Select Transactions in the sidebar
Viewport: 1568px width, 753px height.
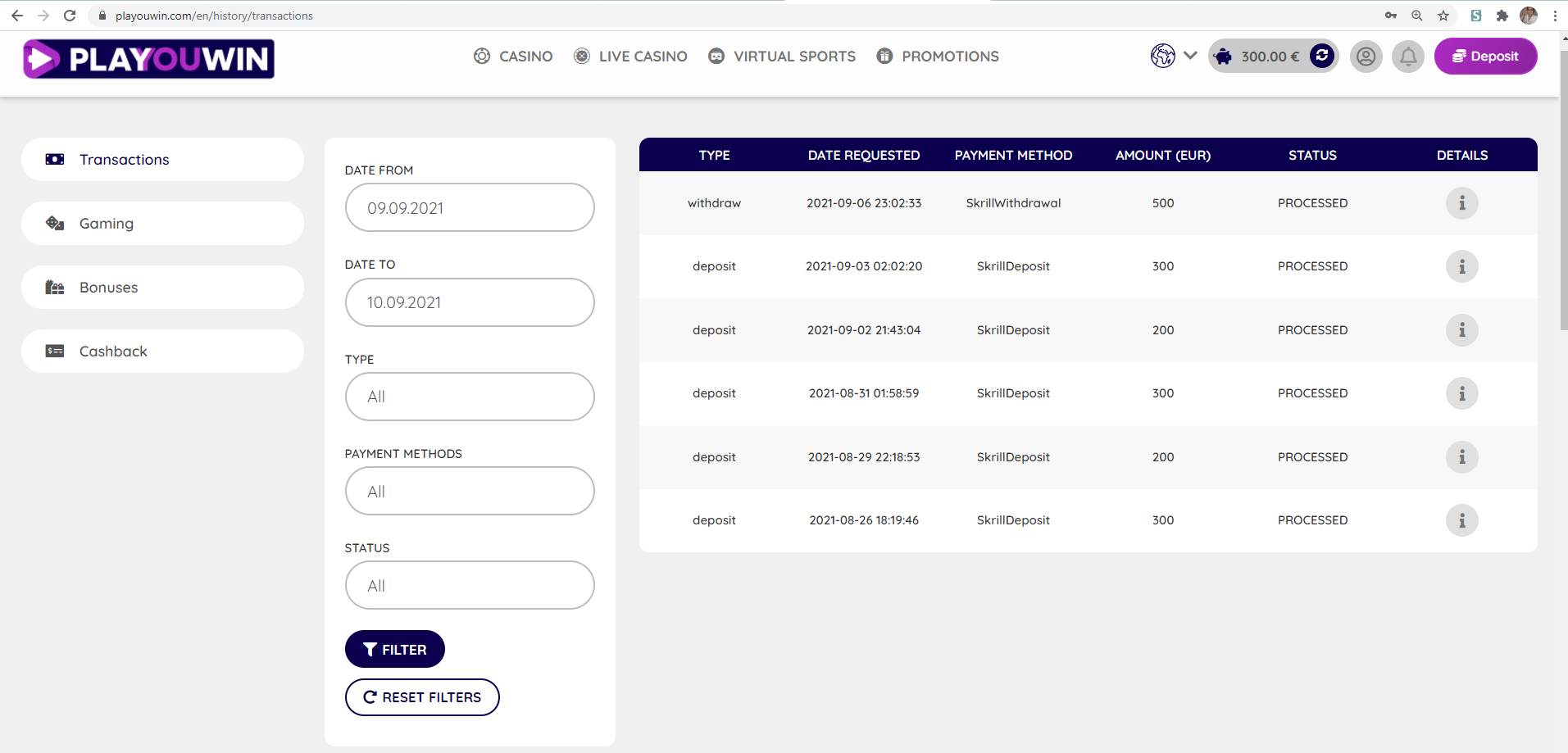(162, 160)
